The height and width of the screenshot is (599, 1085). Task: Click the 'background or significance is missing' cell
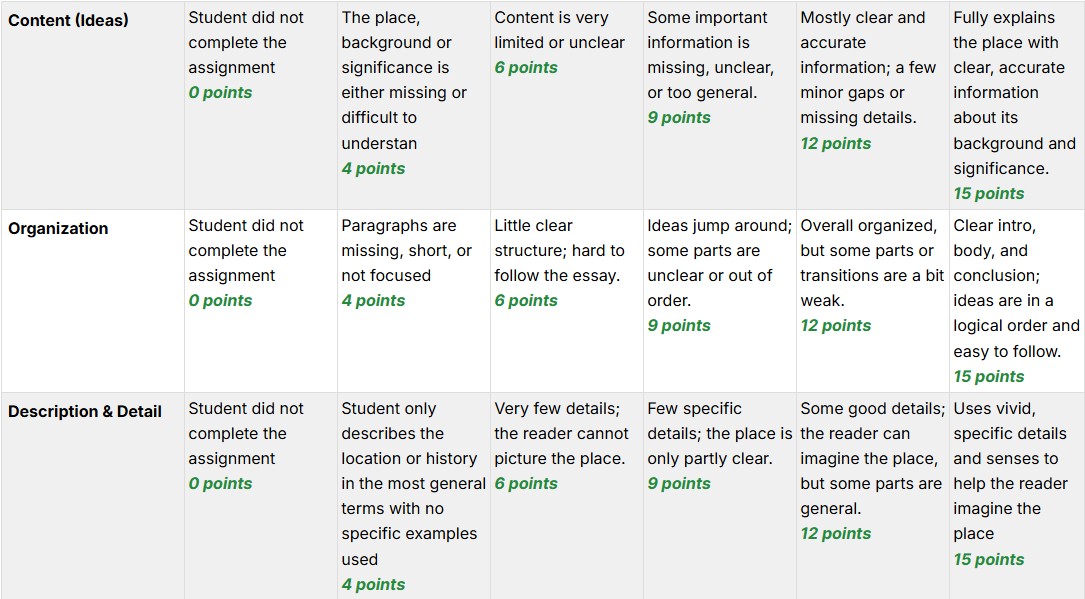click(x=412, y=92)
